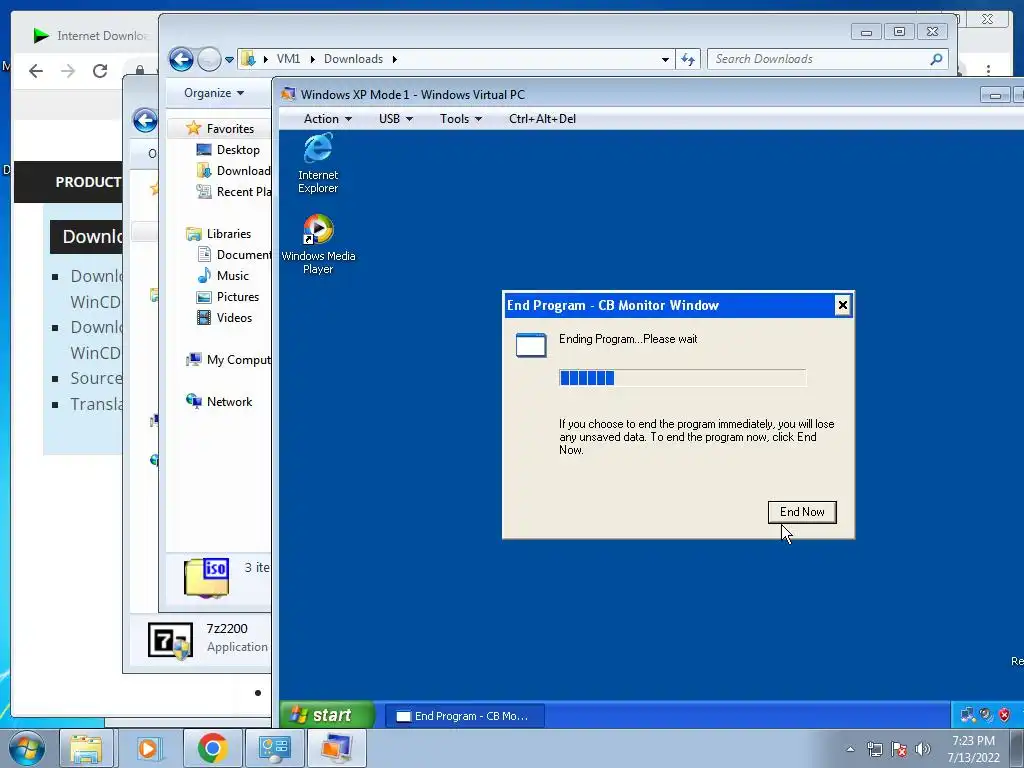1024x768 pixels.
Task: Select Libraries in navigation pane
Action: 229,233
